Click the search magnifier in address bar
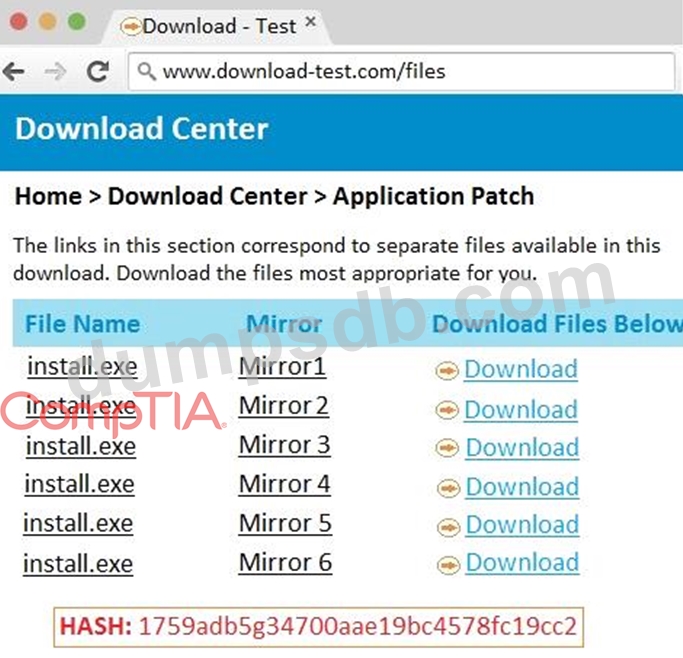 pos(146,72)
